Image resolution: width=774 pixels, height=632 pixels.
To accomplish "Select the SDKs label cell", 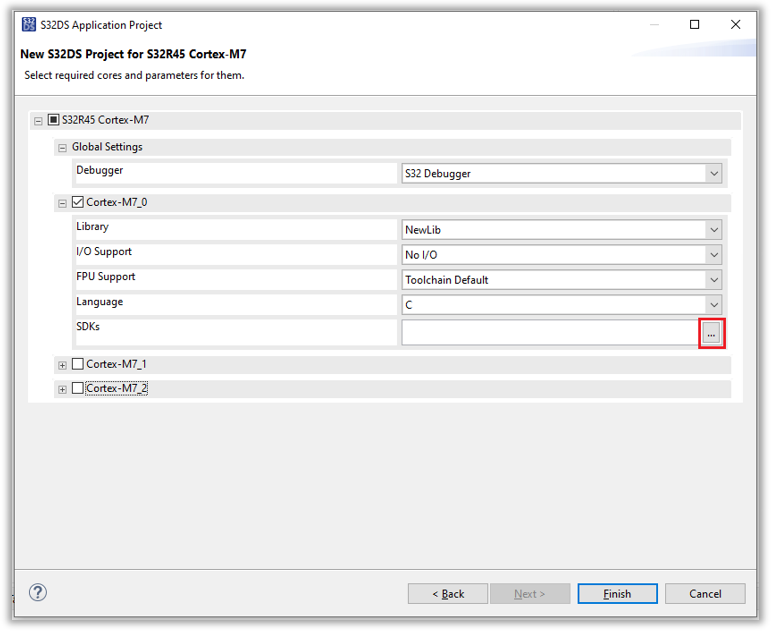I will (x=236, y=334).
